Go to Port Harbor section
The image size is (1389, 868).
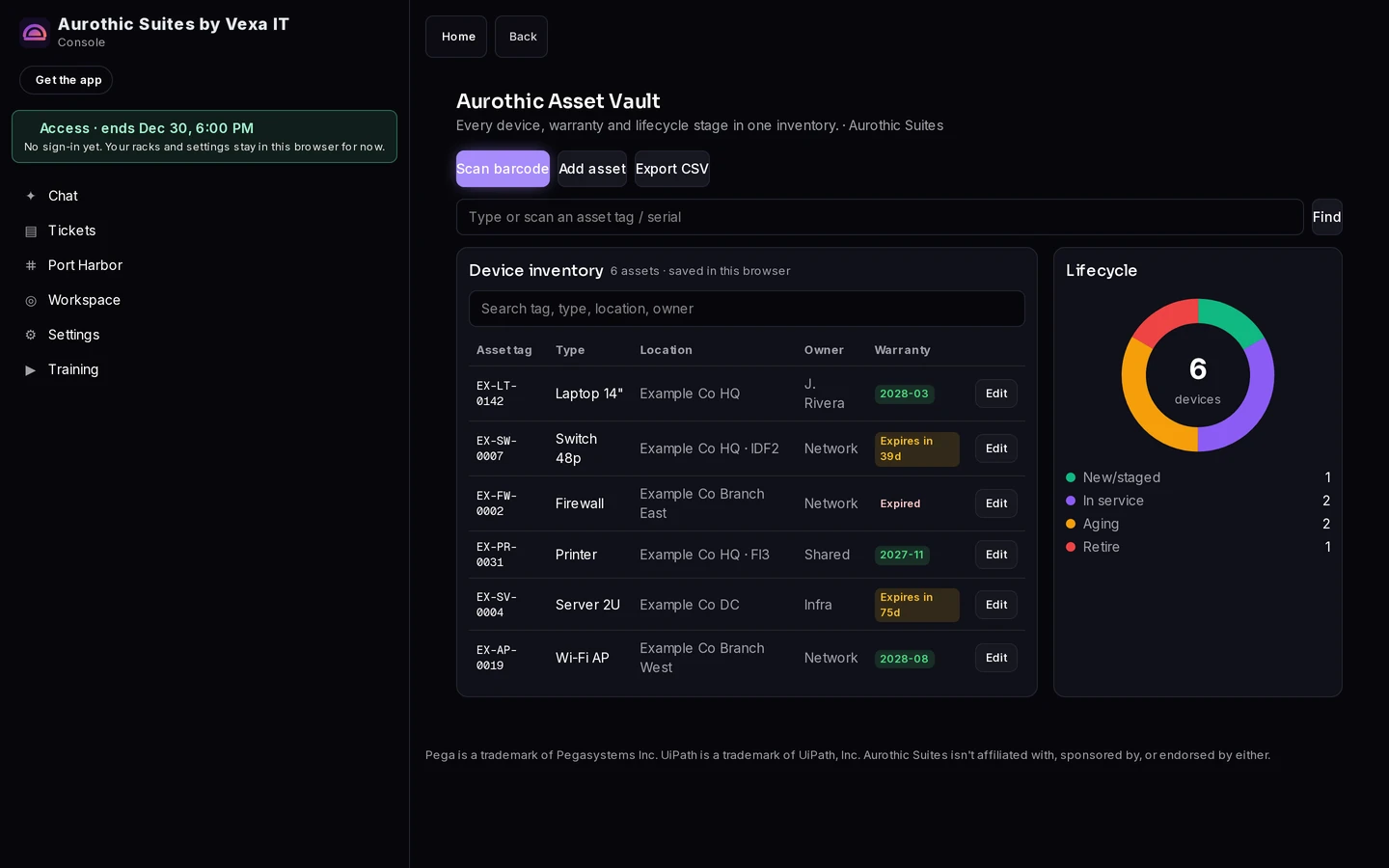pos(85,265)
